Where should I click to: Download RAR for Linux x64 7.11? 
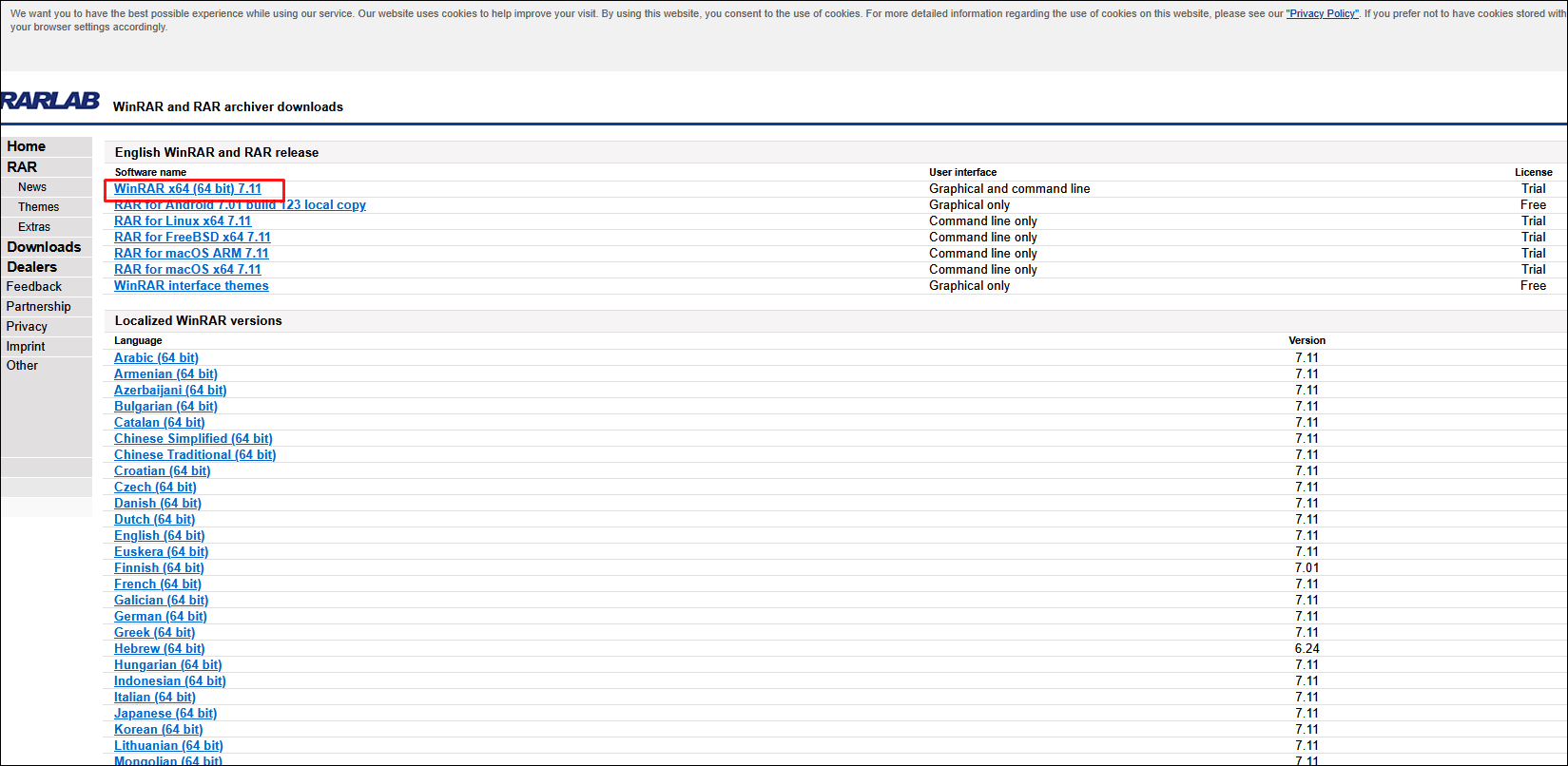(183, 221)
